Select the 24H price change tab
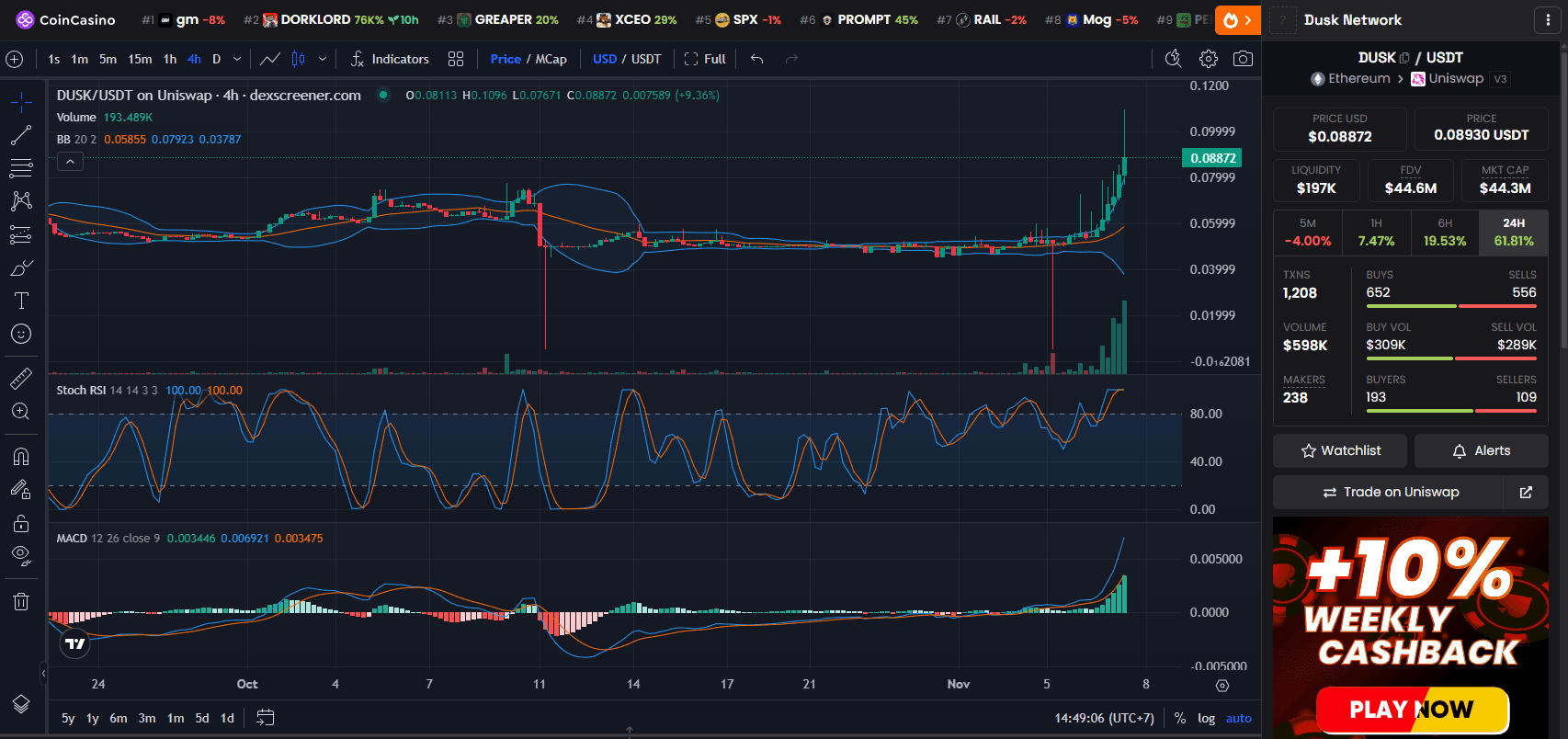This screenshot has width=1568, height=739. pos(1514,233)
